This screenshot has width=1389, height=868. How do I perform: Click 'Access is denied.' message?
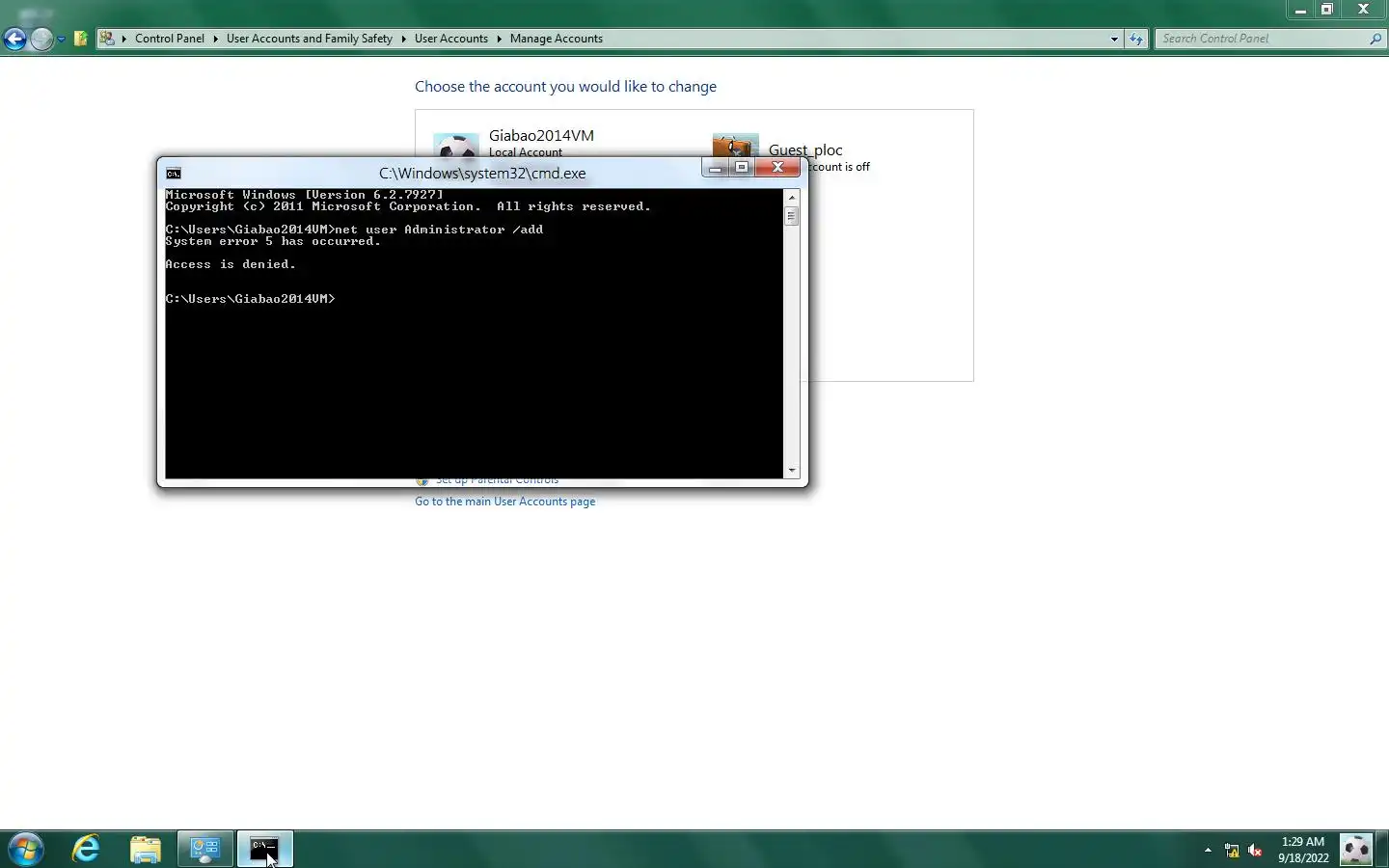231,264
